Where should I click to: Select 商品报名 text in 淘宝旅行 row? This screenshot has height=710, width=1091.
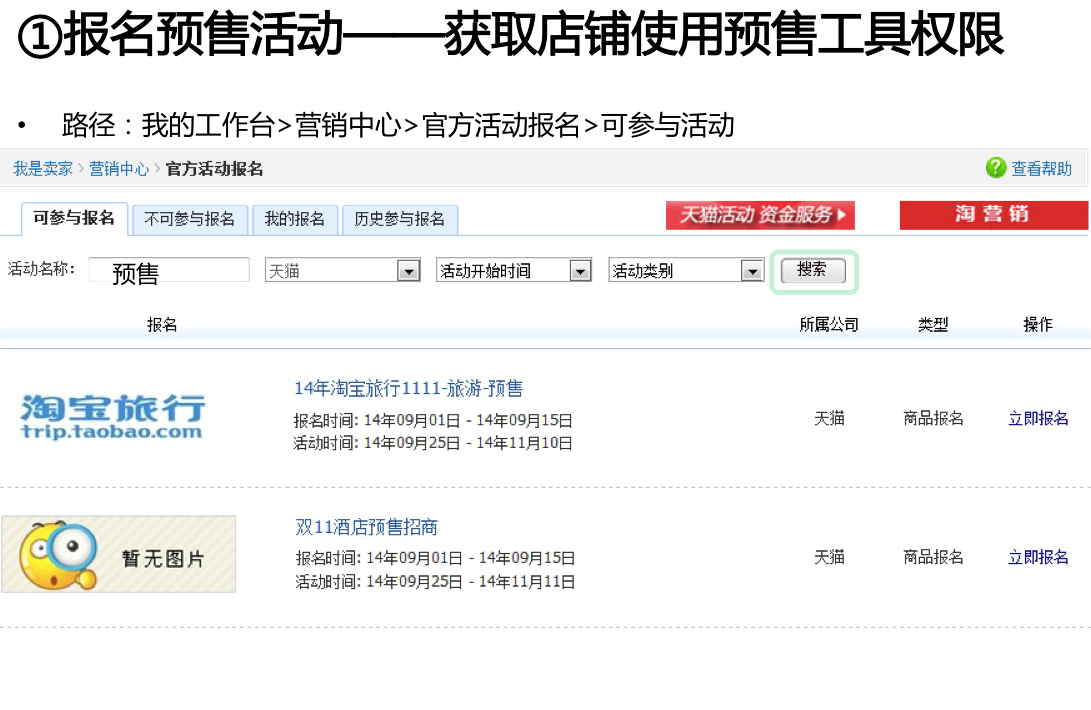[933, 418]
